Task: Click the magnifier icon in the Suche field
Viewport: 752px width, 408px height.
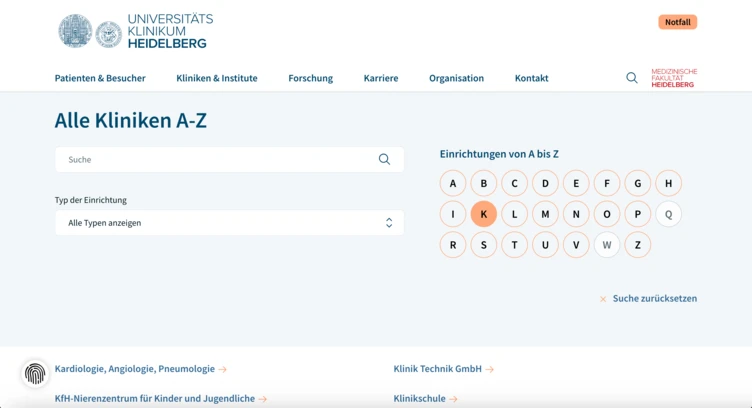Action: point(384,159)
